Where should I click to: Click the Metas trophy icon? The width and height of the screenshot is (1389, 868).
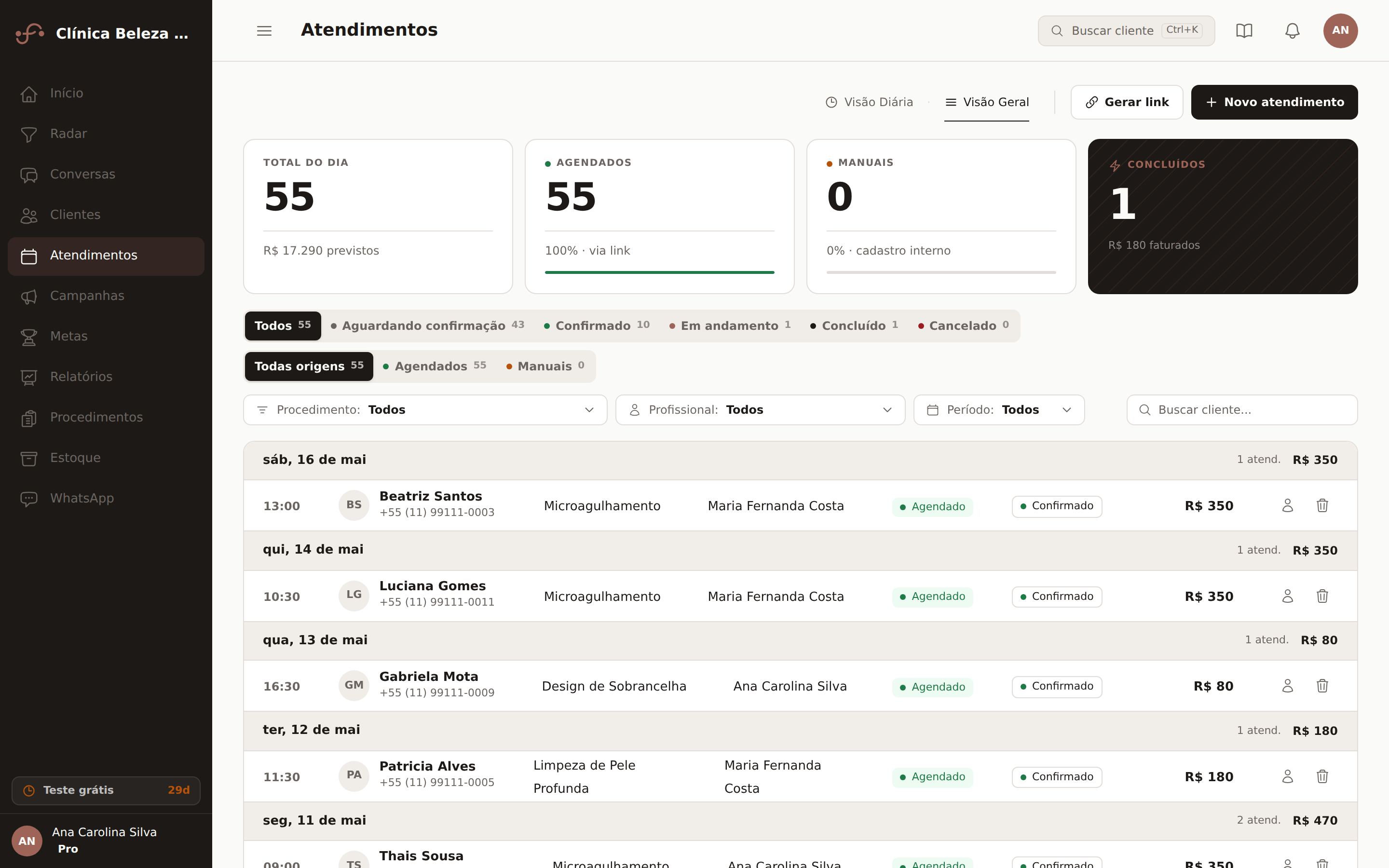click(29, 337)
